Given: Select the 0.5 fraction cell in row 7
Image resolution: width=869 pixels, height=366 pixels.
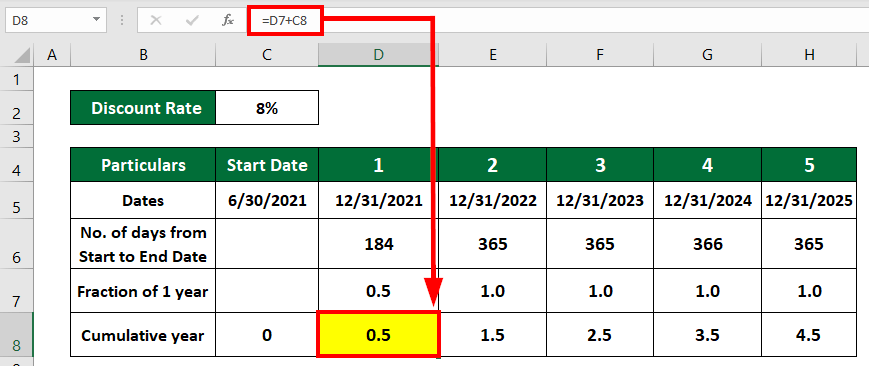Looking at the screenshot, I should [378, 291].
